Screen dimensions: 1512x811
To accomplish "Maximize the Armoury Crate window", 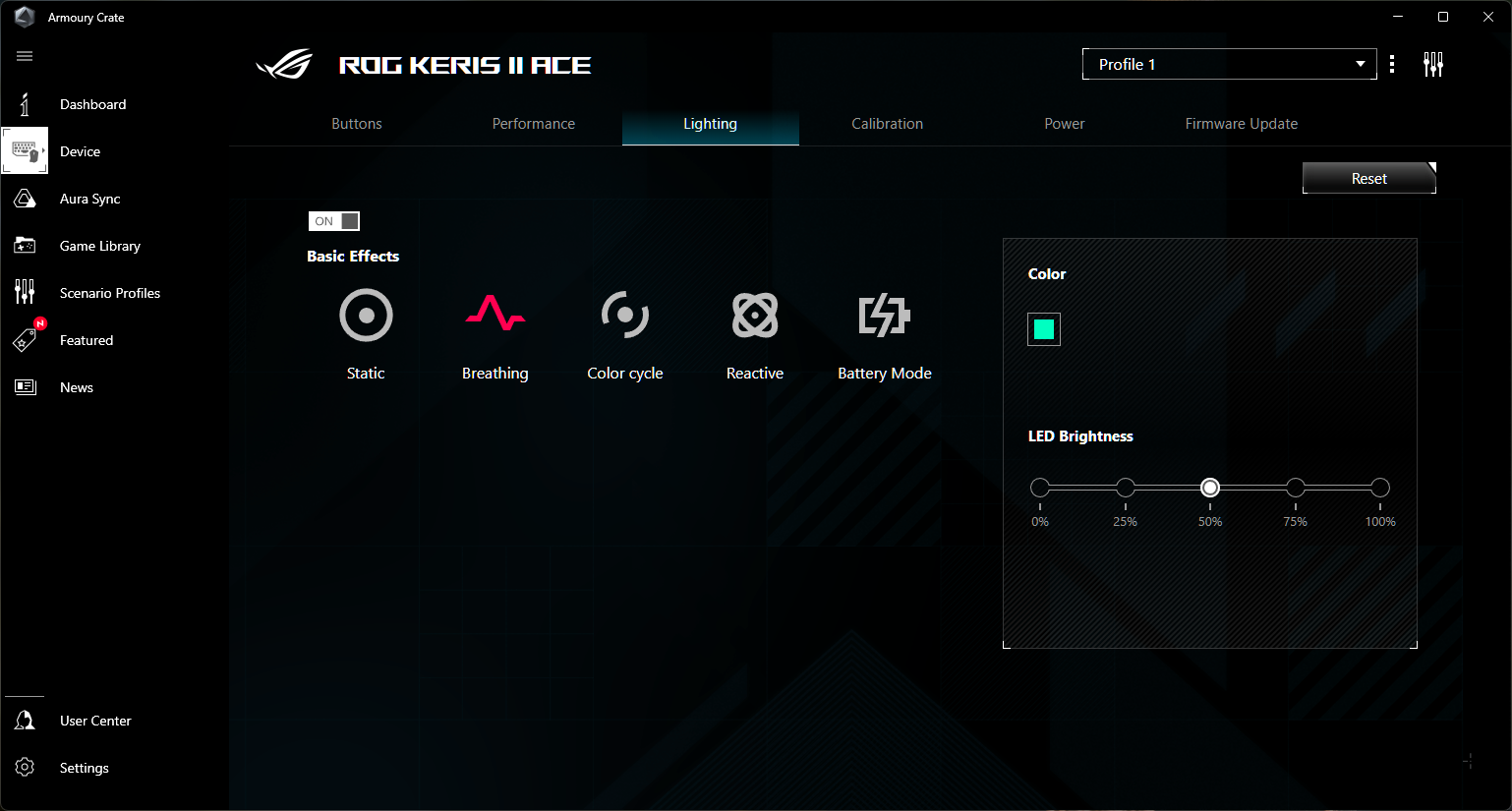I will (x=1443, y=17).
